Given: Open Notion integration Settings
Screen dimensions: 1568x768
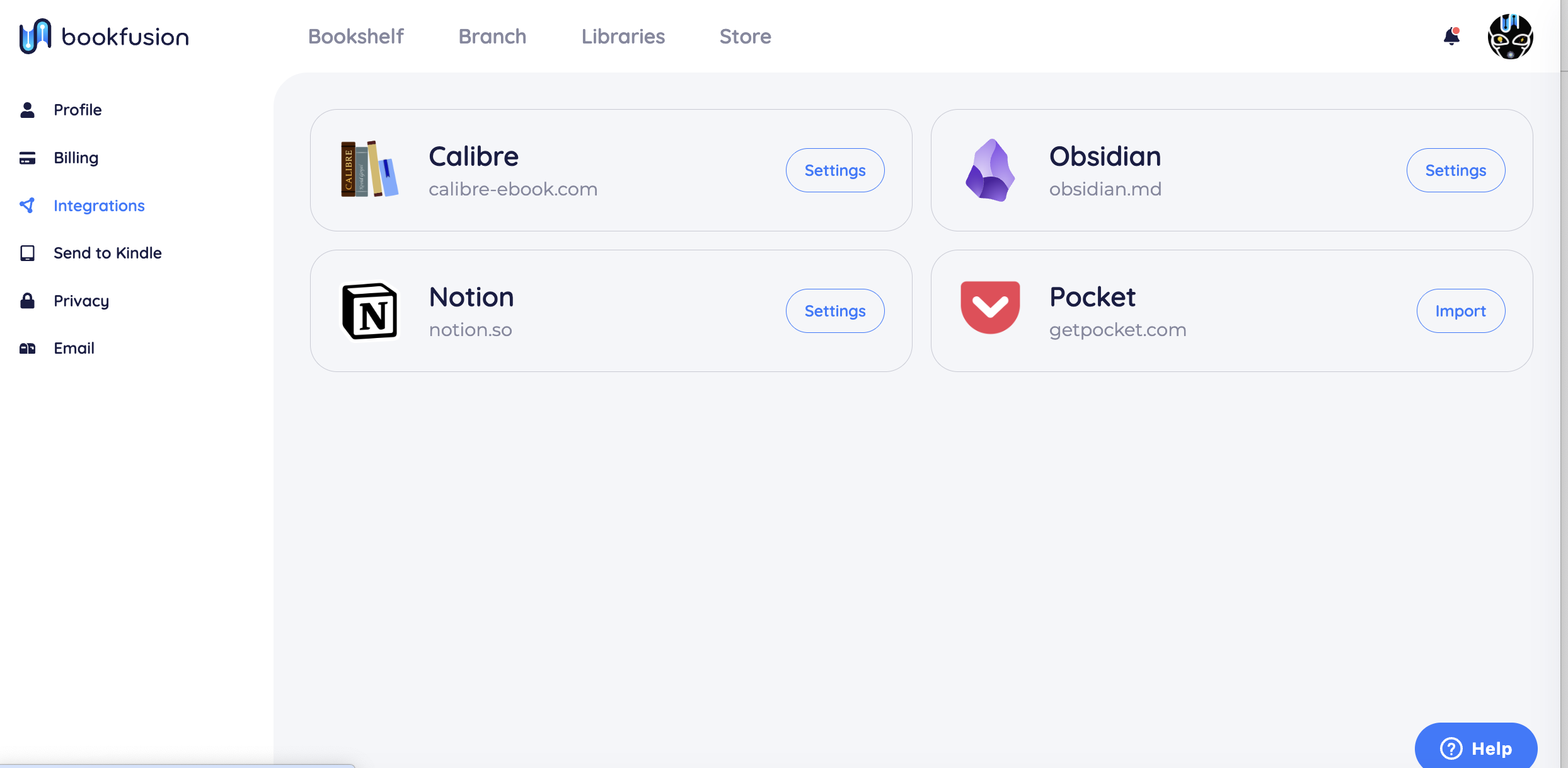Looking at the screenshot, I should [834, 311].
